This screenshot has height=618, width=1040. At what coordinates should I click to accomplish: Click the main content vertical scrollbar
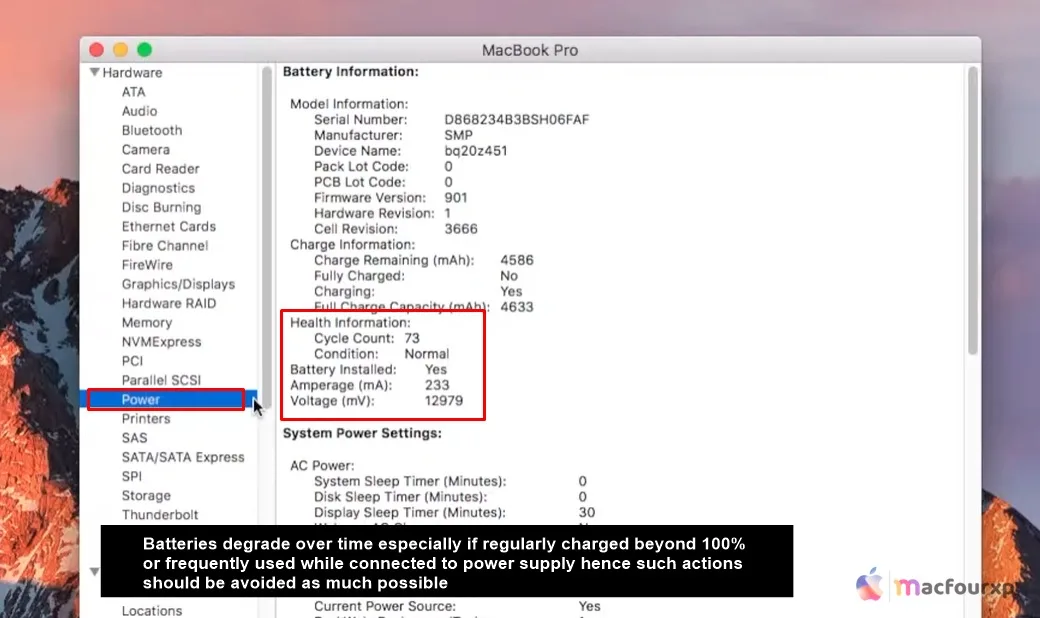972,211
